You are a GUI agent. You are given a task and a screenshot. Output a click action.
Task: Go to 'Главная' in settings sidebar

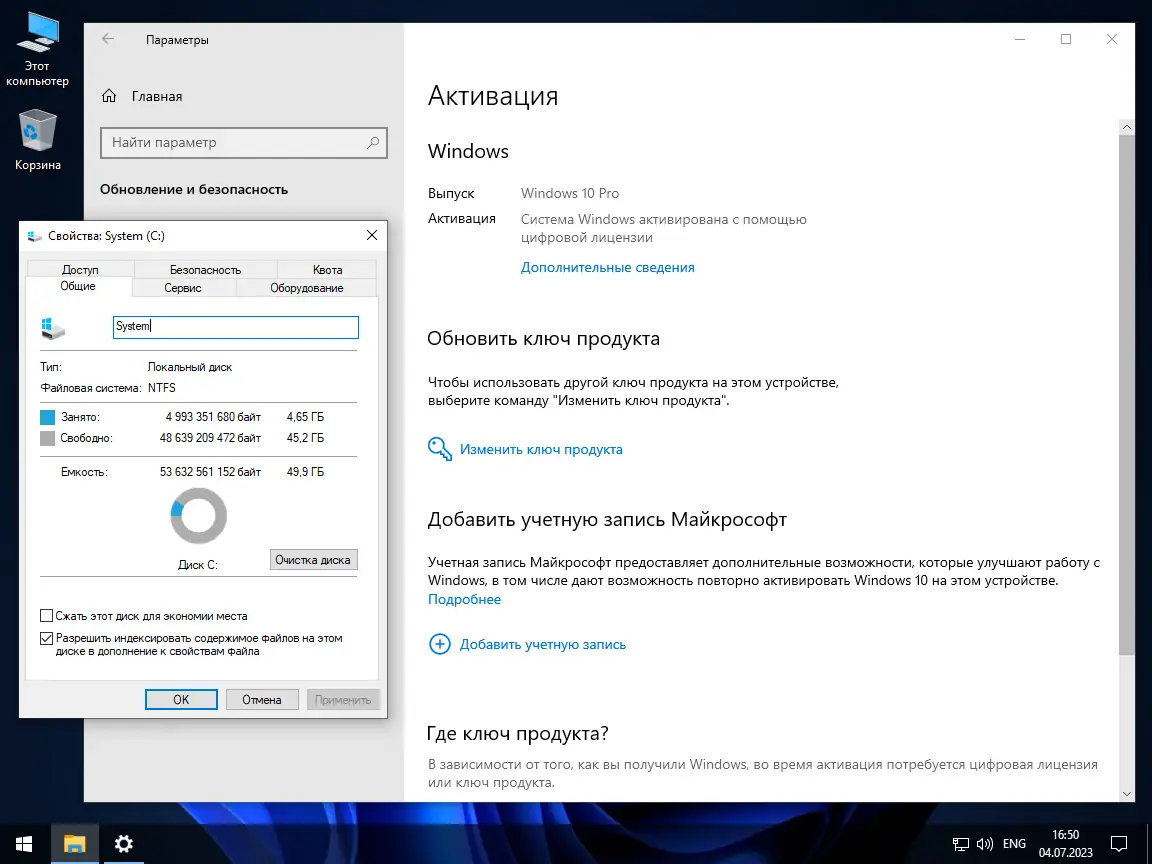click(x=156, y=96)
